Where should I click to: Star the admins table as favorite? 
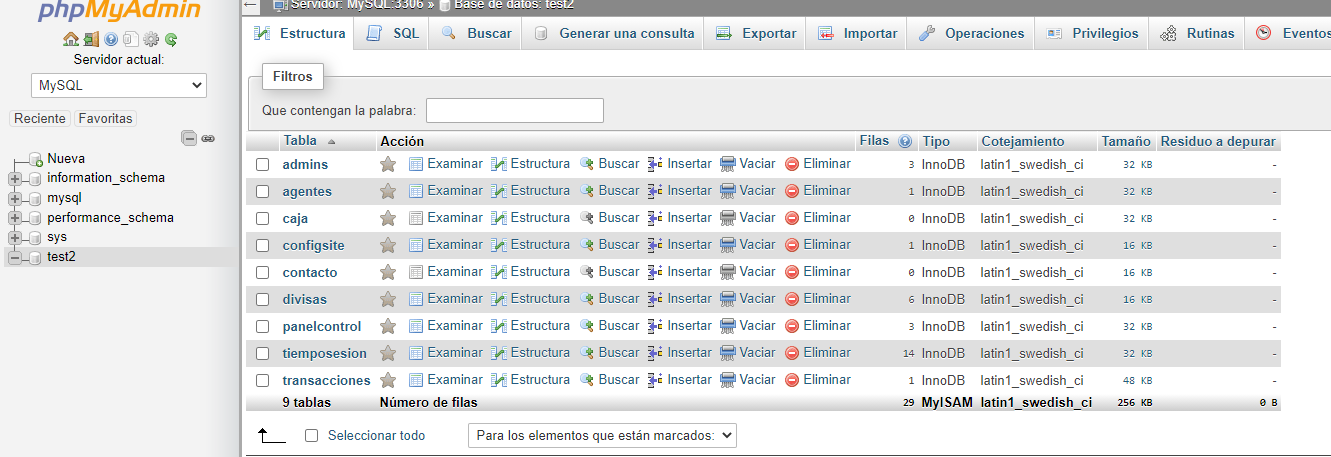tap(388, 164)
